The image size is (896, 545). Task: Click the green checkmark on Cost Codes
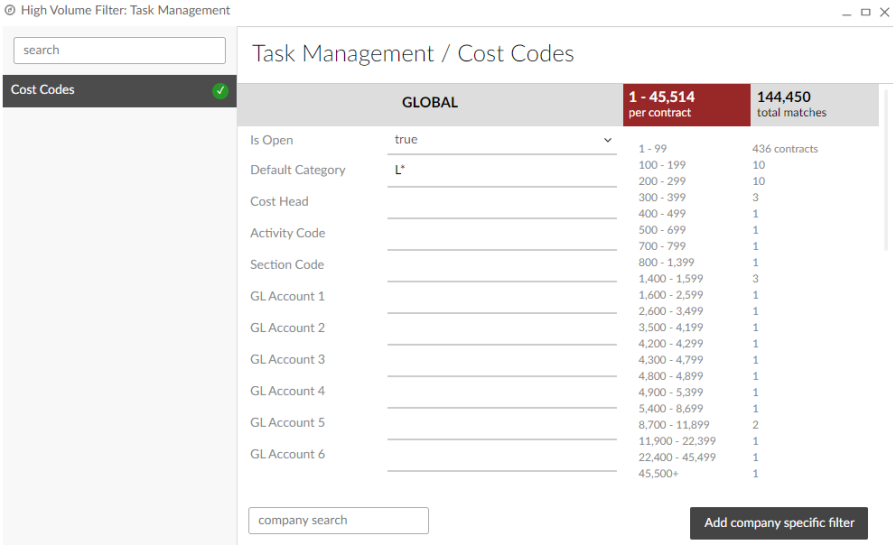(220, 91)
